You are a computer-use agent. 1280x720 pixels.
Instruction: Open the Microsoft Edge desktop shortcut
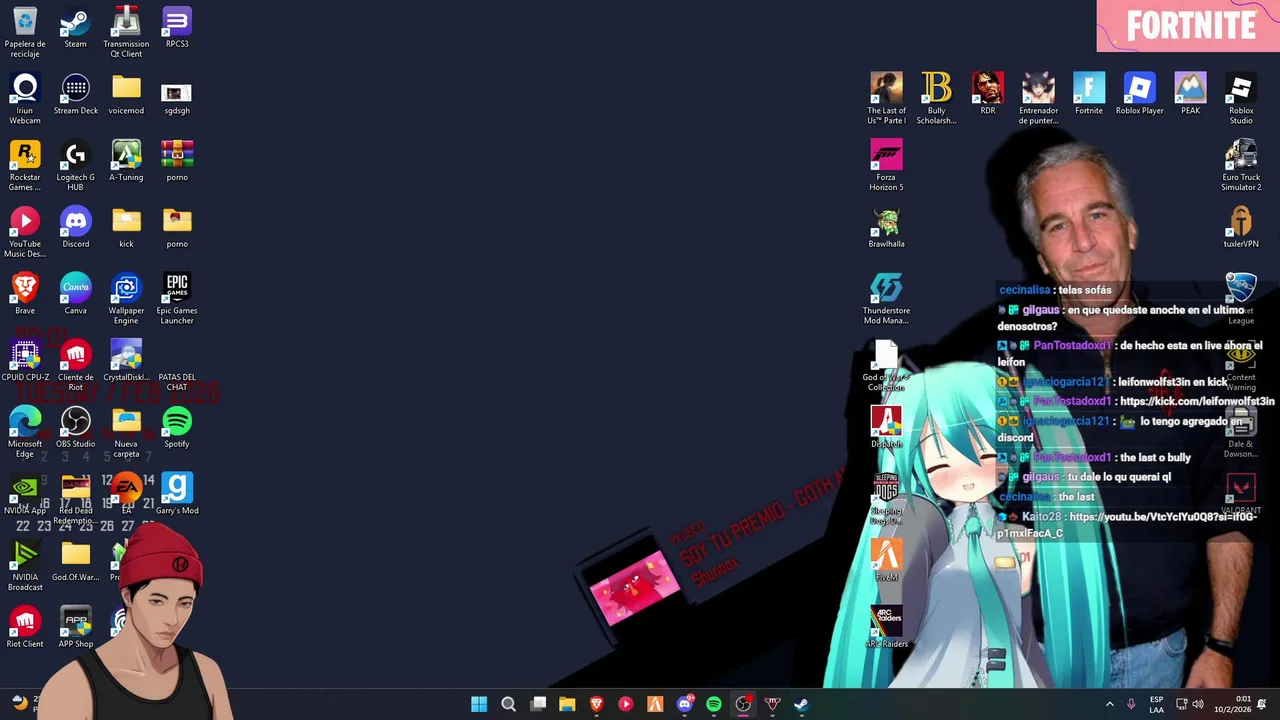tap(25, 433)
